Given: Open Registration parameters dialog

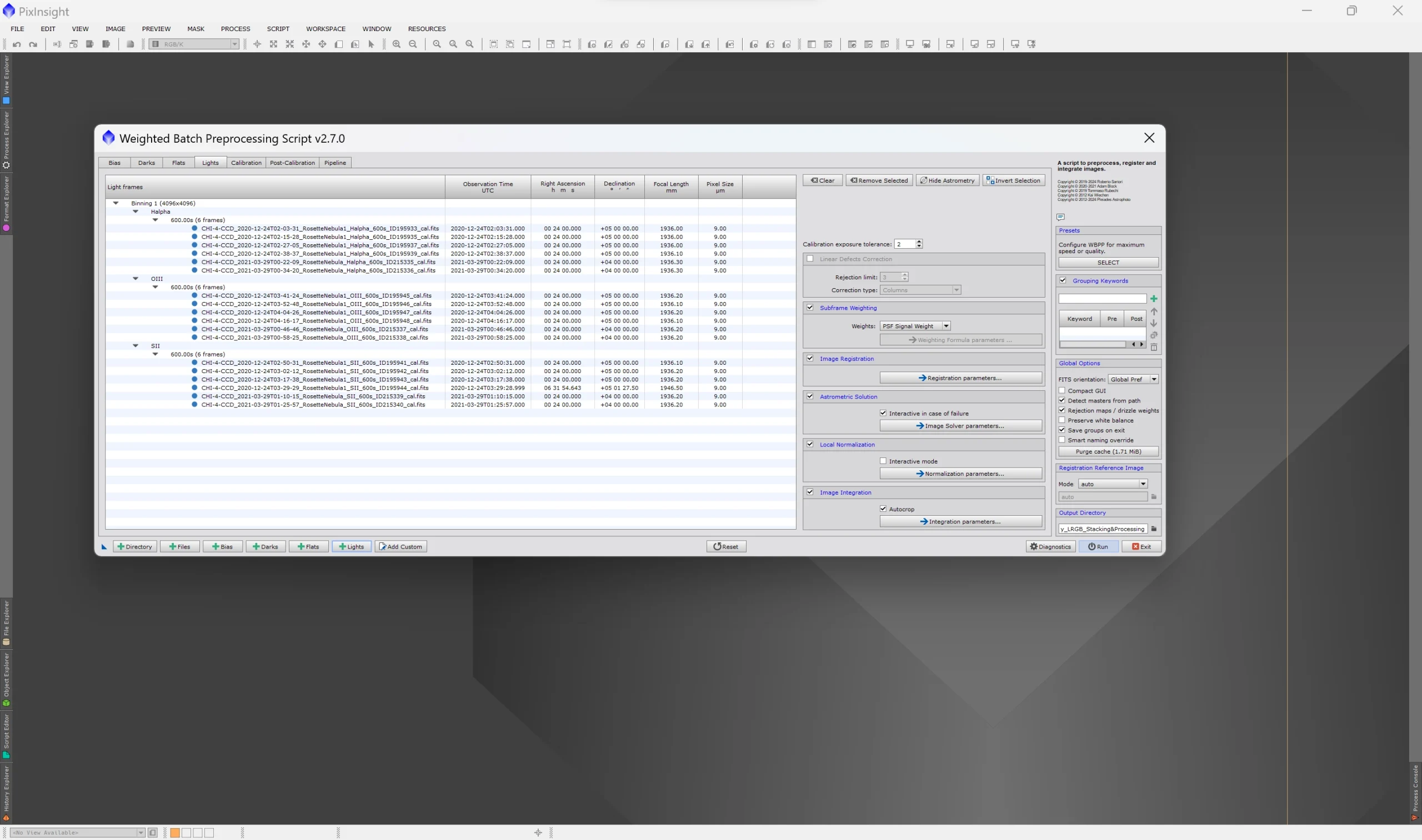Looking at the screenshot, I should click(960, 378).
